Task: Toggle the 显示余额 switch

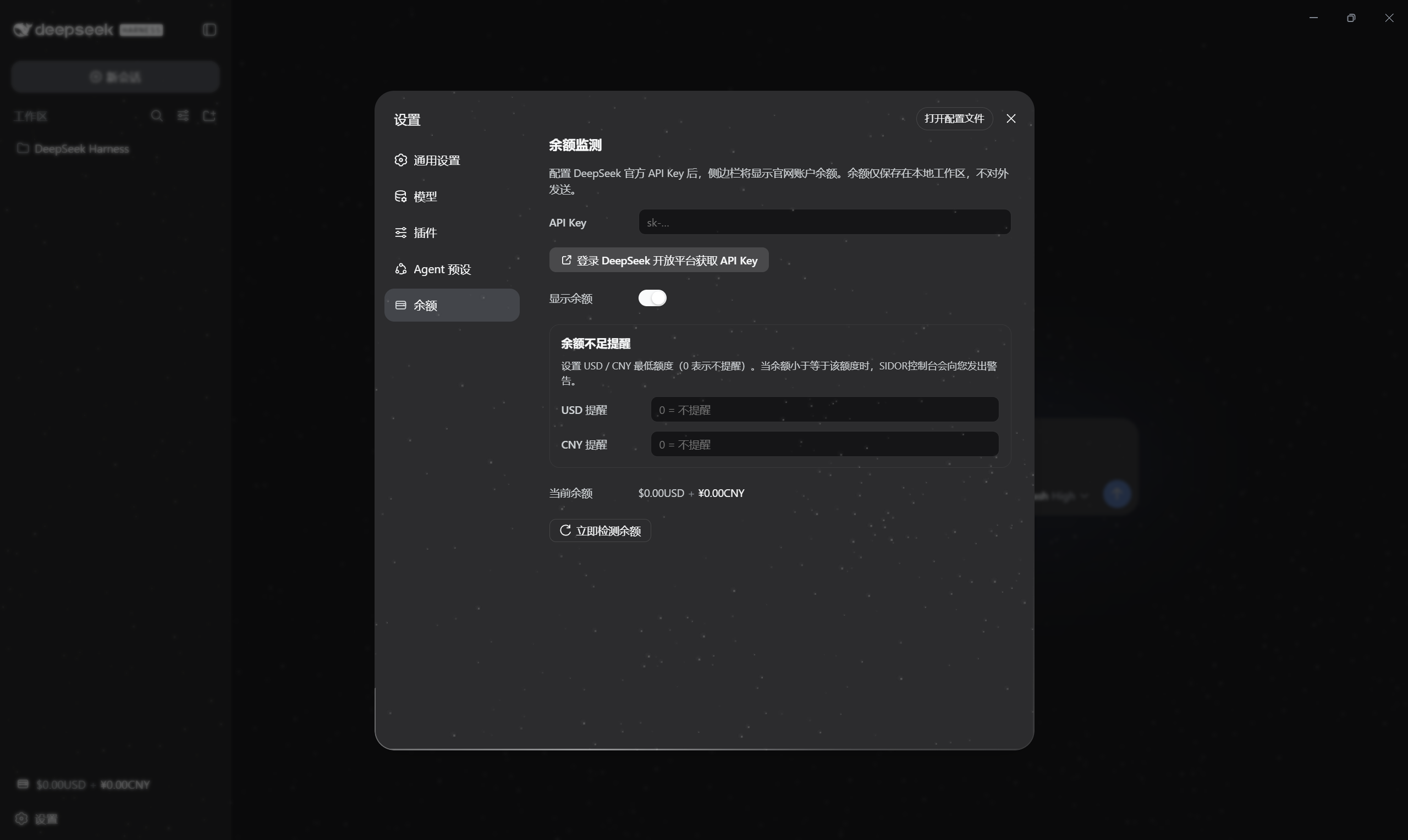Action: 652,299
